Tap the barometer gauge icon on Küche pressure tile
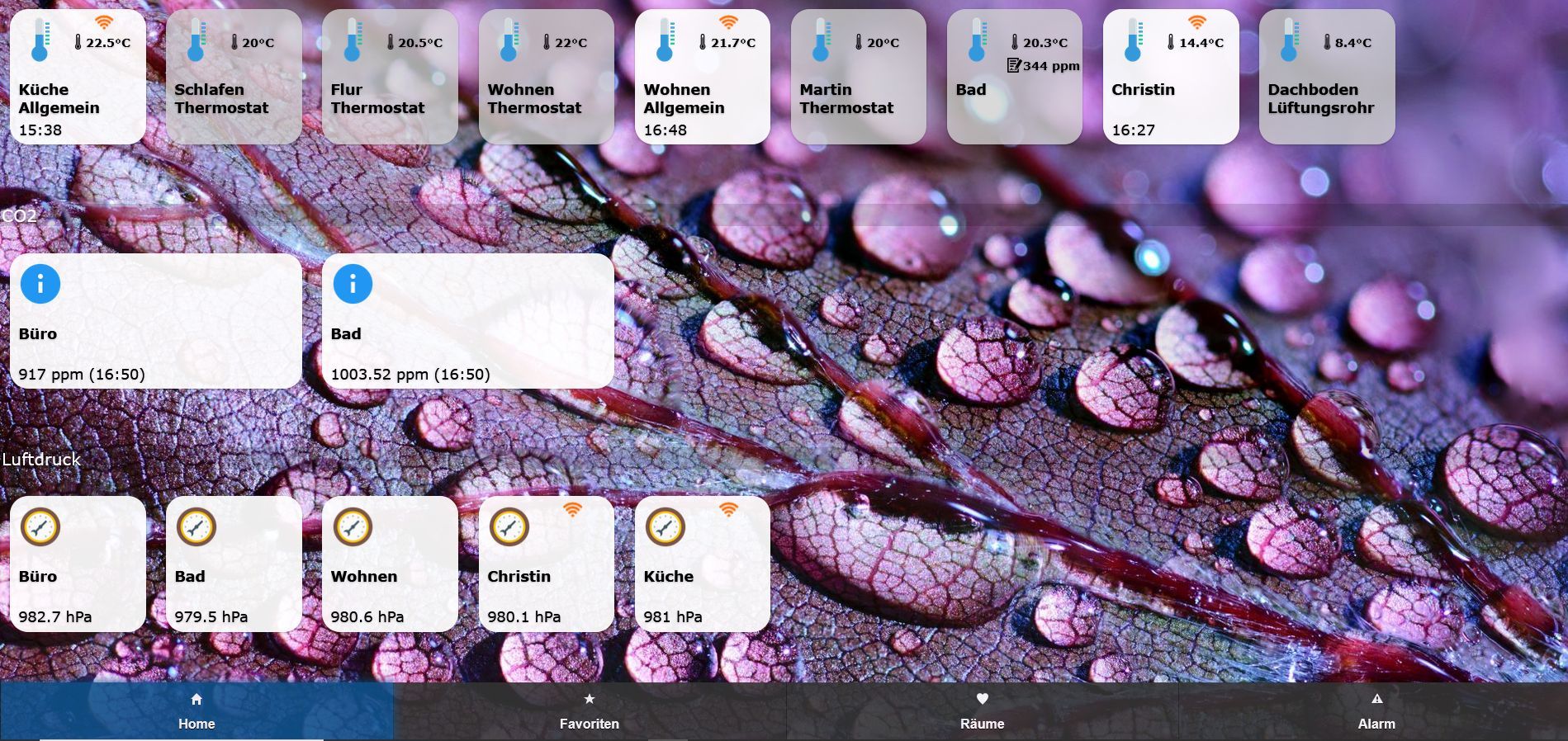This screenshot has width=1568, height=741. click(x=665, y=526)
